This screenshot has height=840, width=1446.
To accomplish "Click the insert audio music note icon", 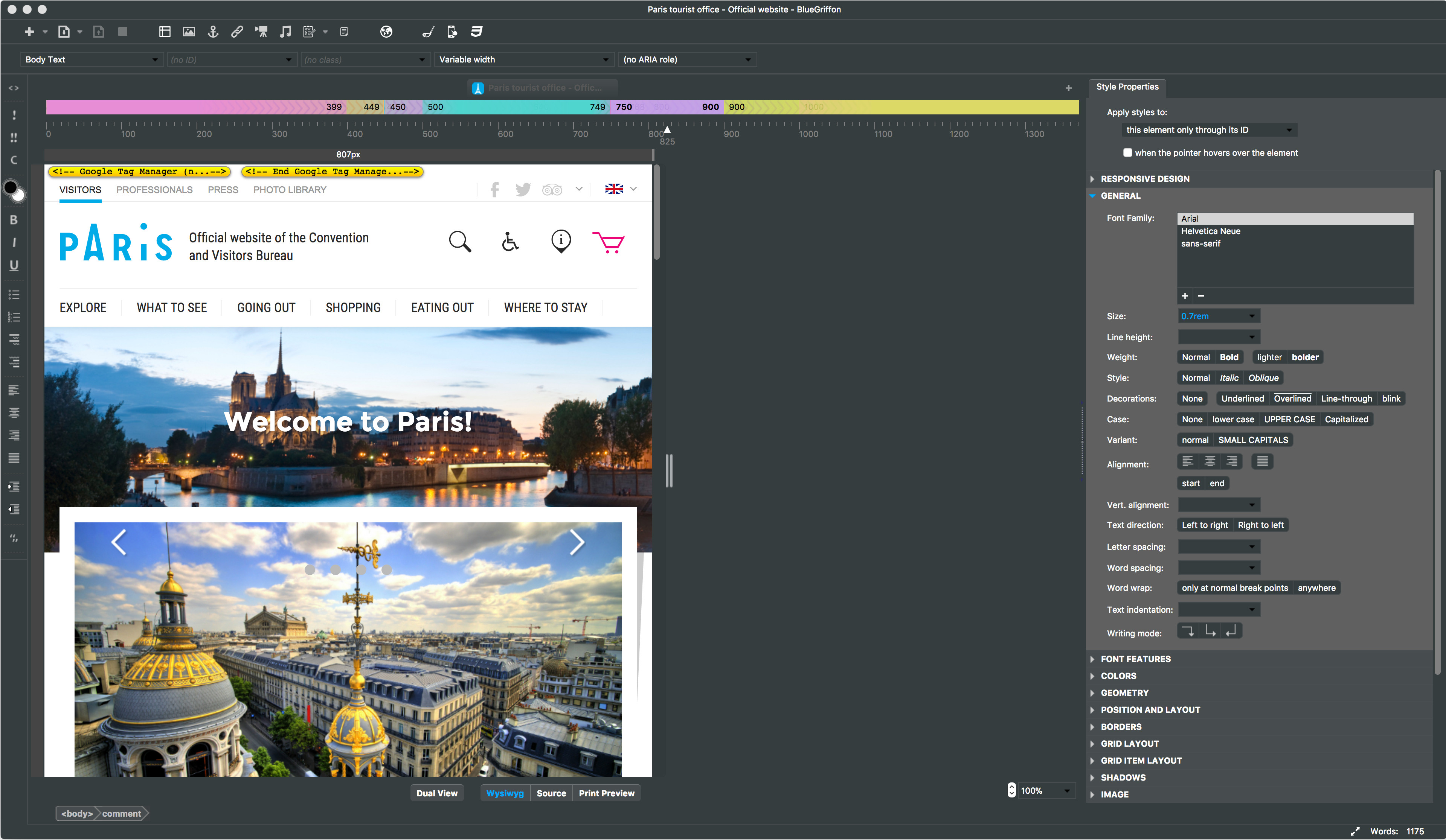I will point(285,32).
